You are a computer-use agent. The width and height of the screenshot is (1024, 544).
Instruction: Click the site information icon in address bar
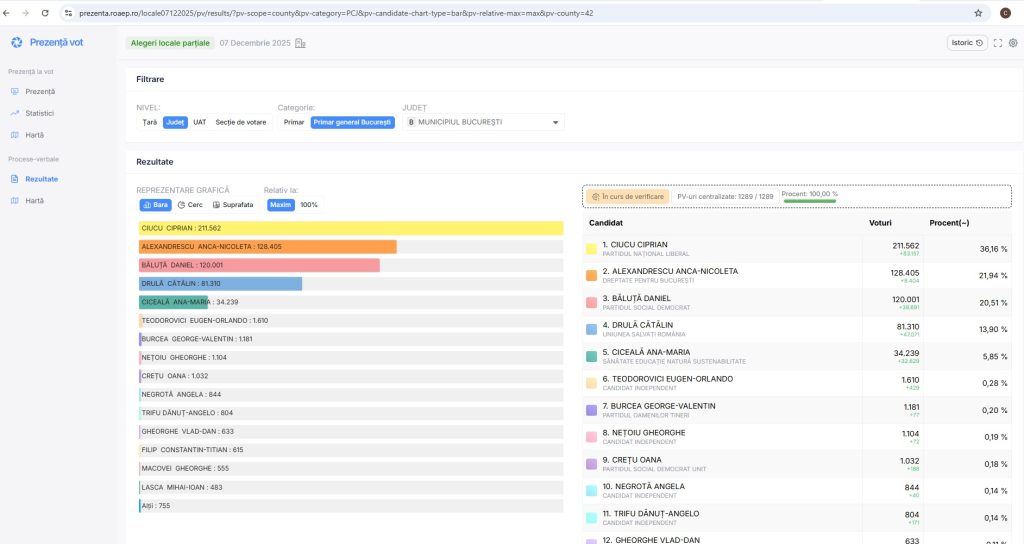tap(69, 13)
